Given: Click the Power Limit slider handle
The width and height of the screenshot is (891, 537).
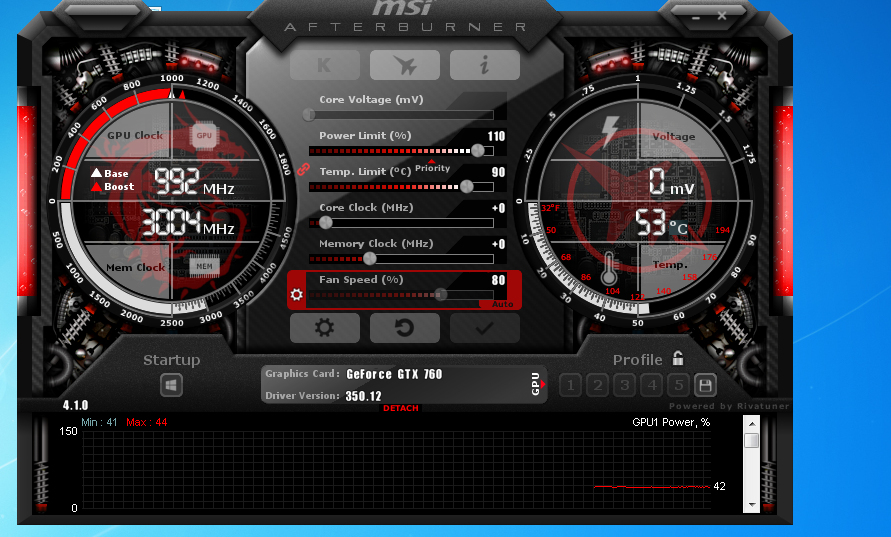Looking at the screenshot, I should tap(478, 151).
